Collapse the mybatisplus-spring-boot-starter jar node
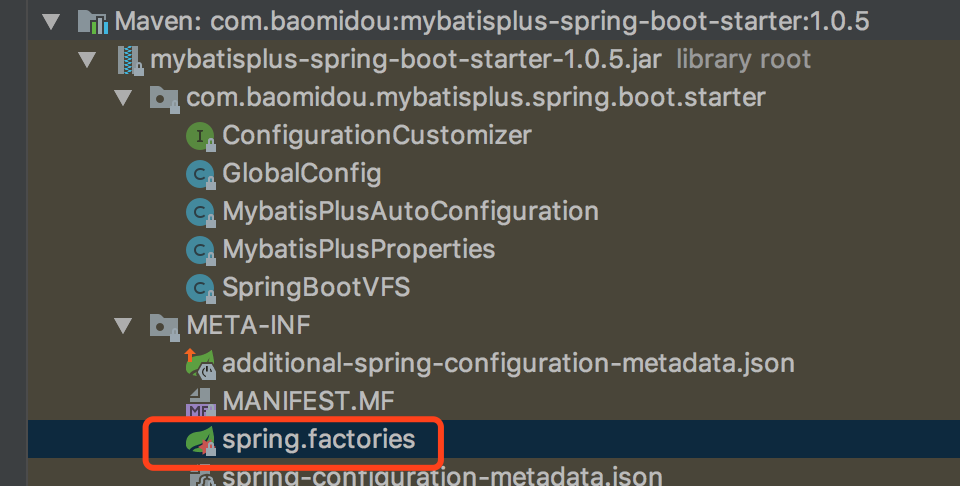 tap(89, 59)
